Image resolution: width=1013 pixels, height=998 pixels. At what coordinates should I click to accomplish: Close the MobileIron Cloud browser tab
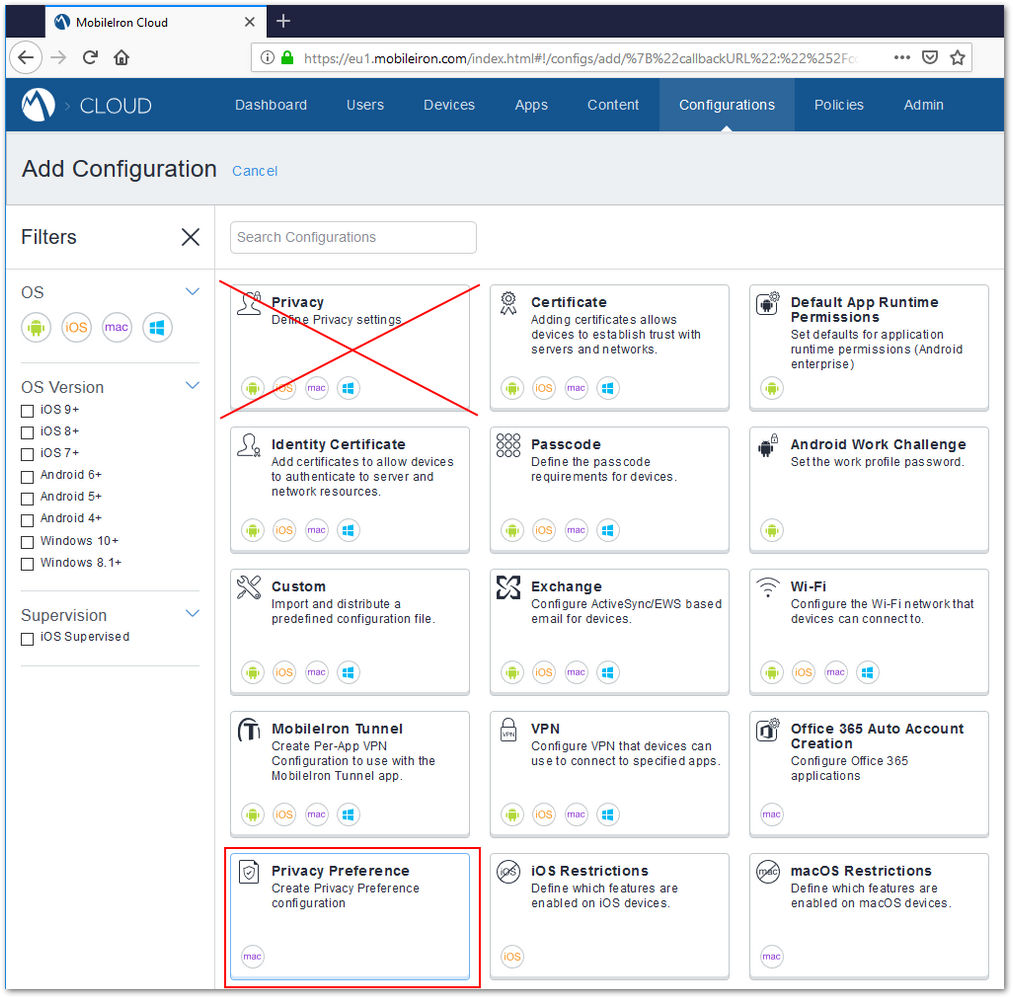point(249,22)
